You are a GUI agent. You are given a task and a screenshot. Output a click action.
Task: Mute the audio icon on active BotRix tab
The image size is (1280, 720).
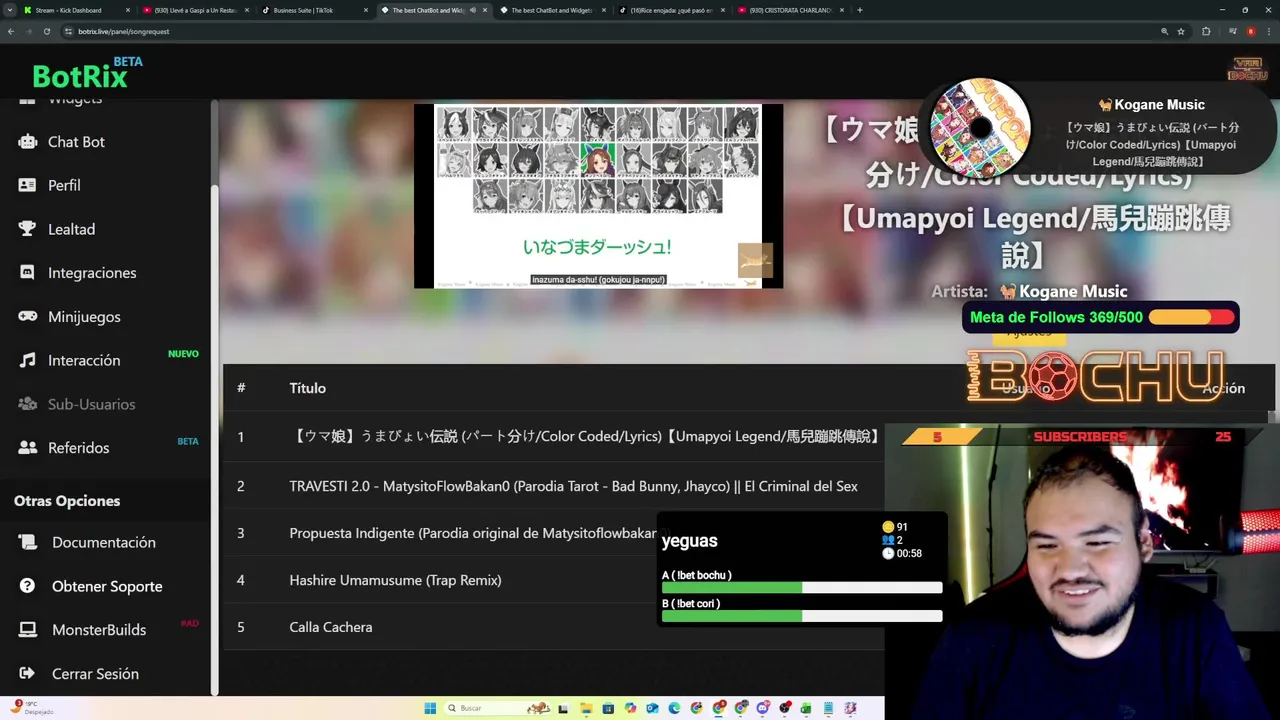pyautogui.click(x=472, y=10)
